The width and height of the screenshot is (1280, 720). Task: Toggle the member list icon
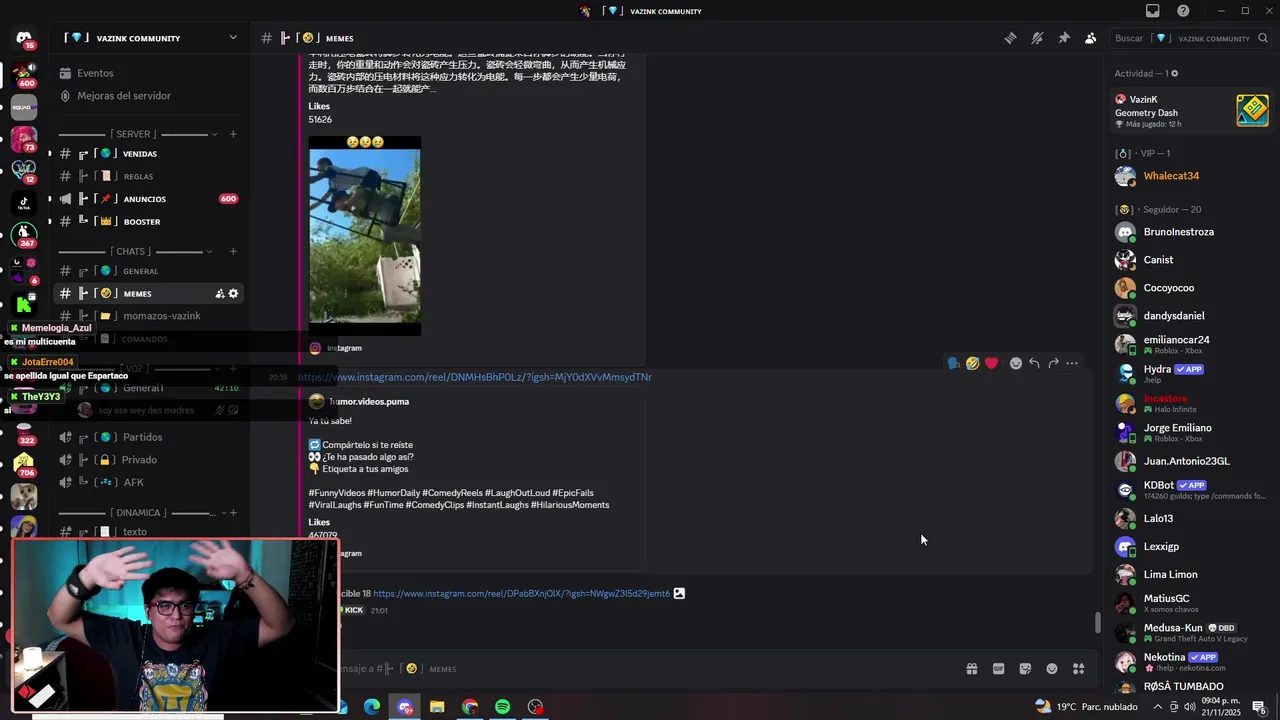pos(1091,38)
